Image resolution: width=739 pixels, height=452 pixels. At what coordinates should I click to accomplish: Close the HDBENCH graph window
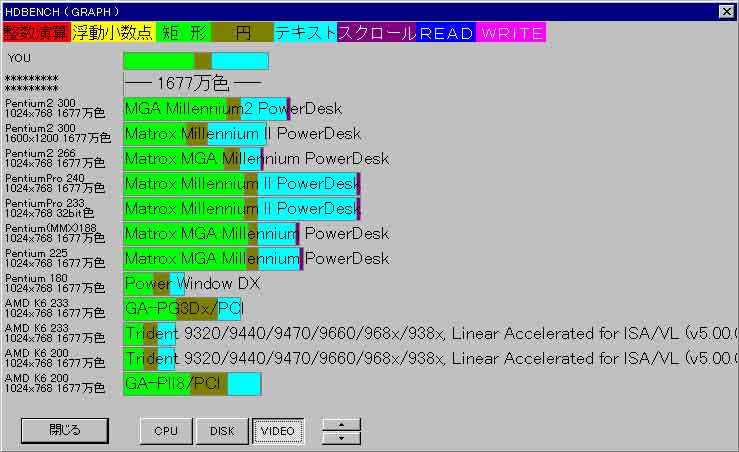click(x=726, y=11)
